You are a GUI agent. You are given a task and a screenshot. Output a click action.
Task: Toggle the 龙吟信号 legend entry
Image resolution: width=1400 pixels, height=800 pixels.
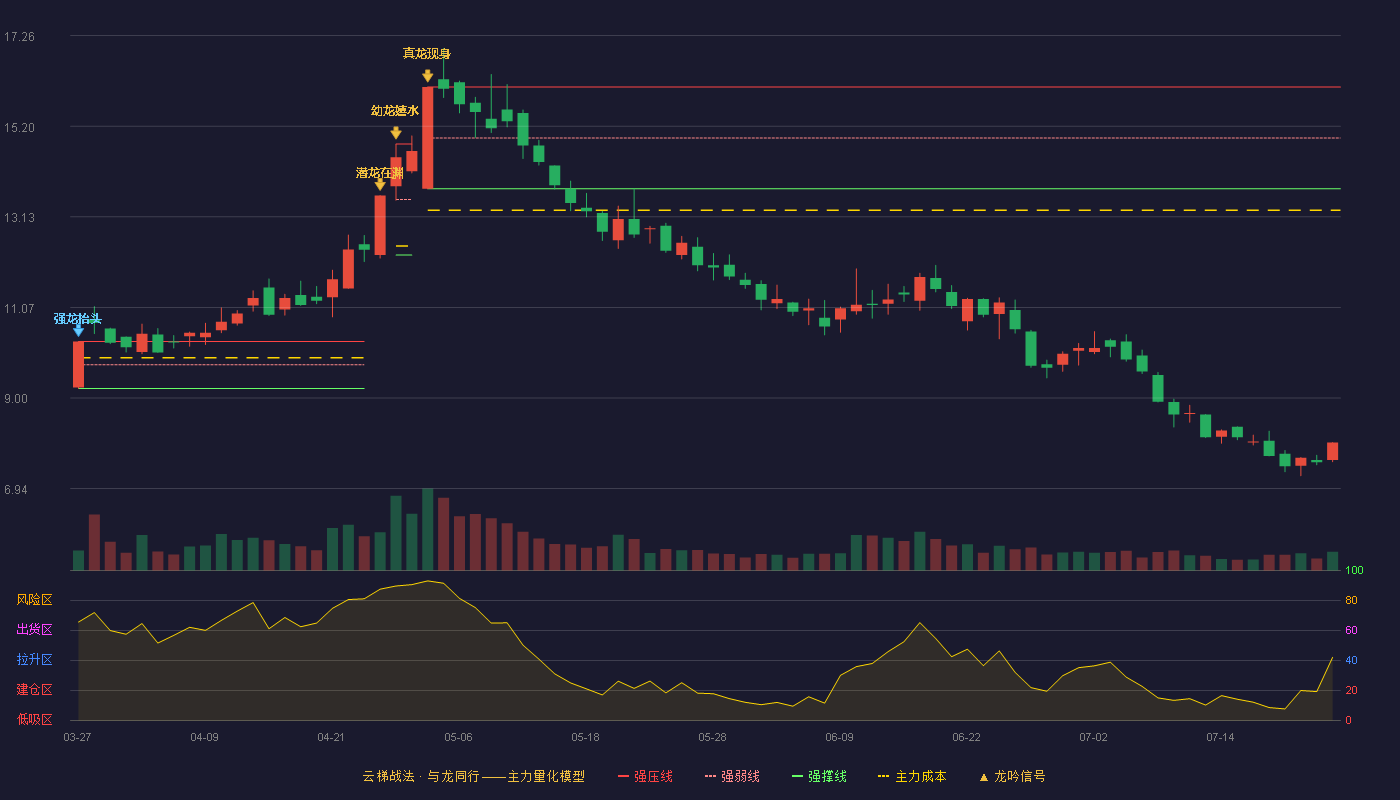[1012, 776]
